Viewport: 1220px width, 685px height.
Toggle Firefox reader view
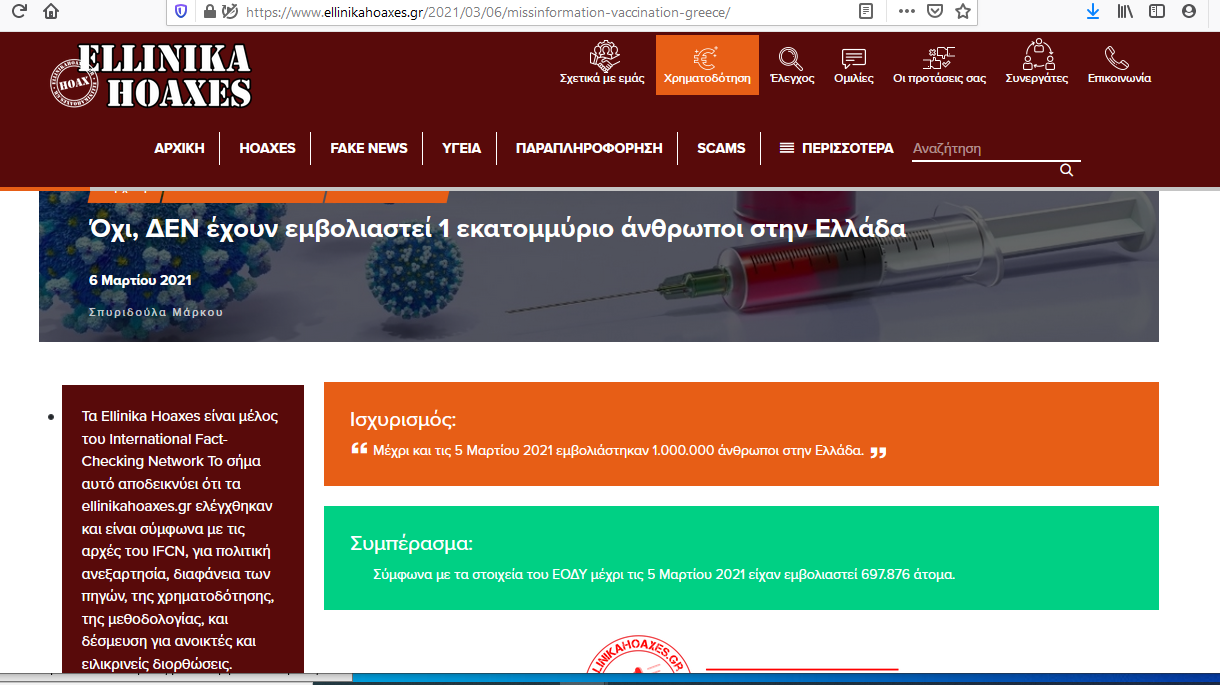click(866, 12)
